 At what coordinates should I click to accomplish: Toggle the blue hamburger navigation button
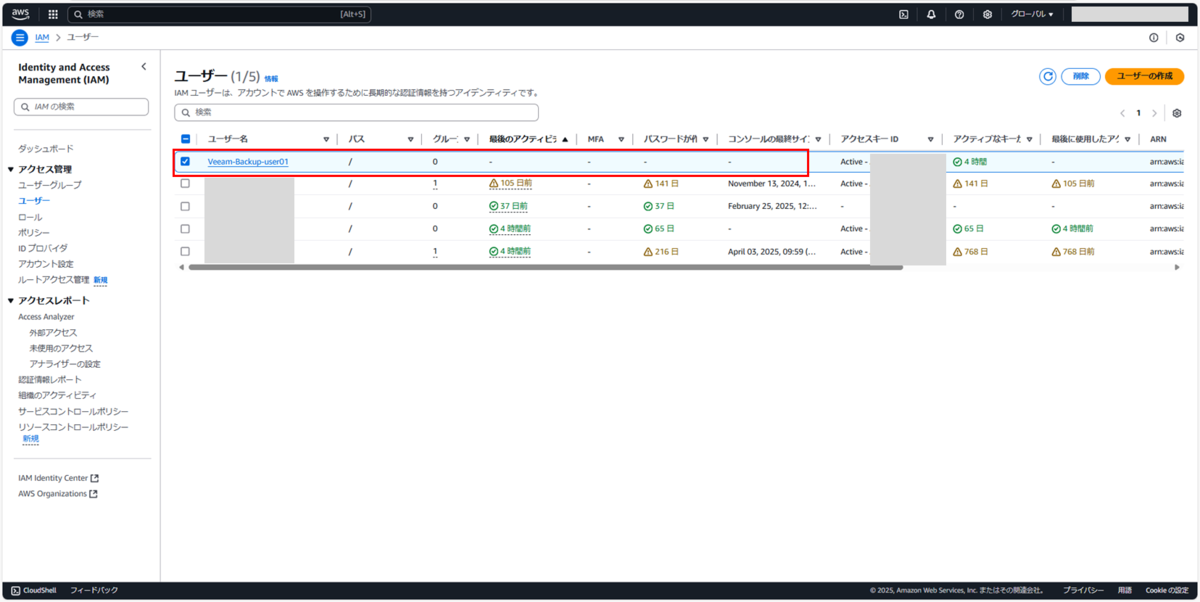tap(20, 37)
